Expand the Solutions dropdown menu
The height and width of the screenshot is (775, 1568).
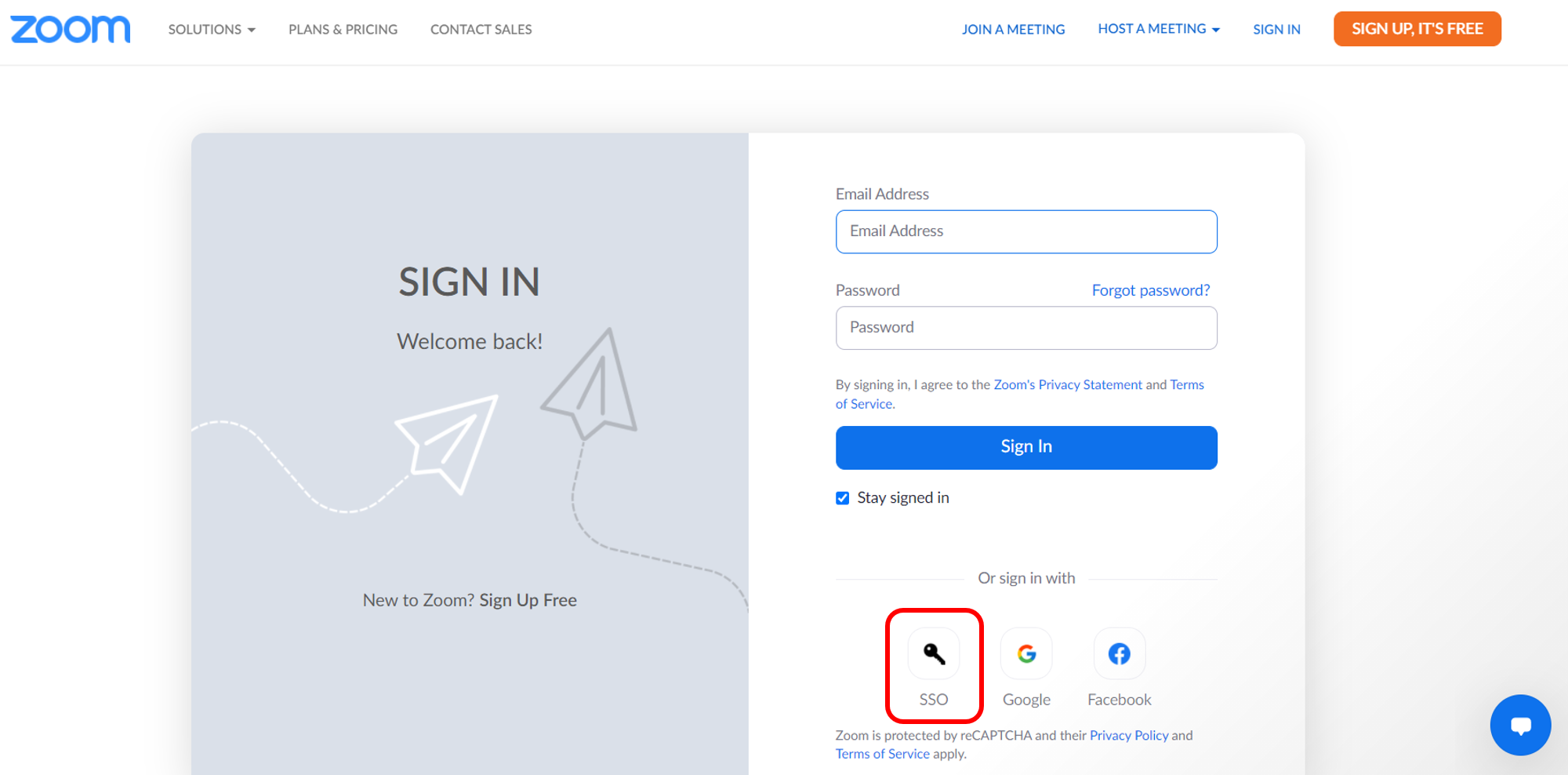(212, 29)
